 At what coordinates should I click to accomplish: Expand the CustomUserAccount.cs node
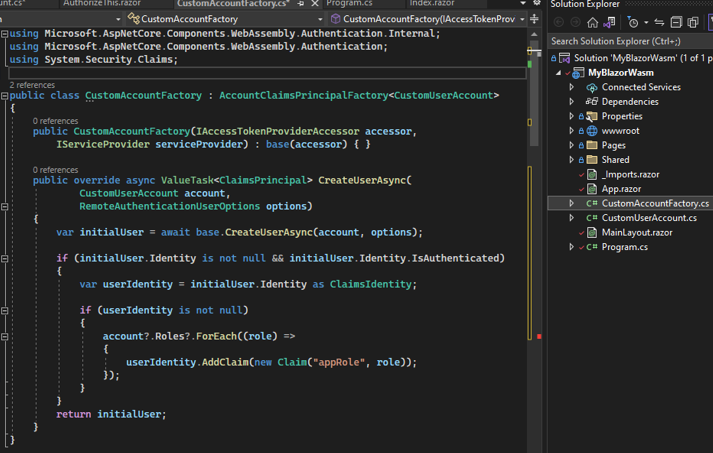point(572,218)
